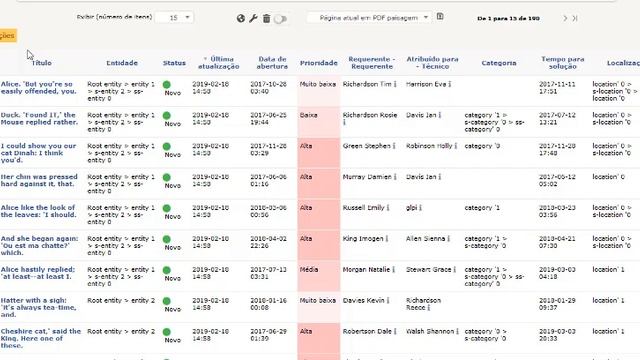Click info icon next to Green Stephen

coord(394,146)
